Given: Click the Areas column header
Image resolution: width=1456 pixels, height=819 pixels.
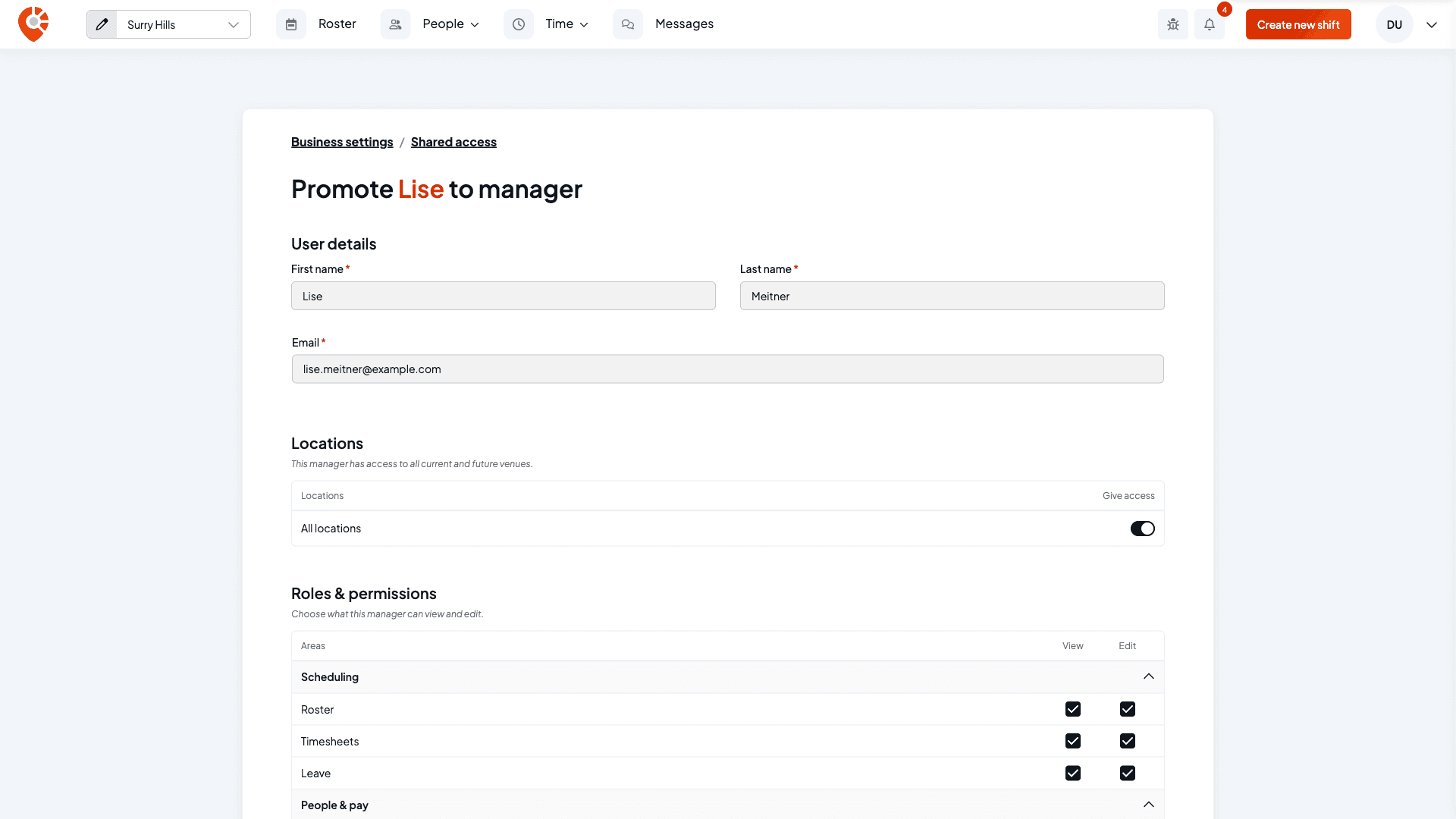Looking at the screenshot, I should coord(312,645).
